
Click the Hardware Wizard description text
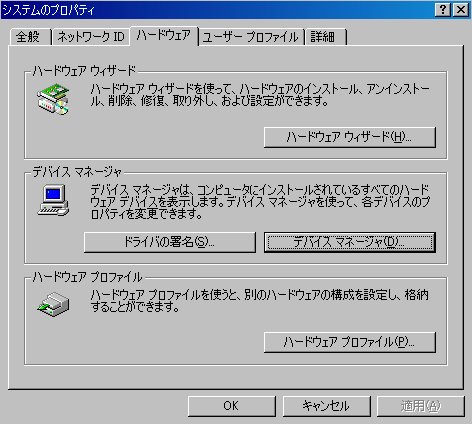click(260, 95)
